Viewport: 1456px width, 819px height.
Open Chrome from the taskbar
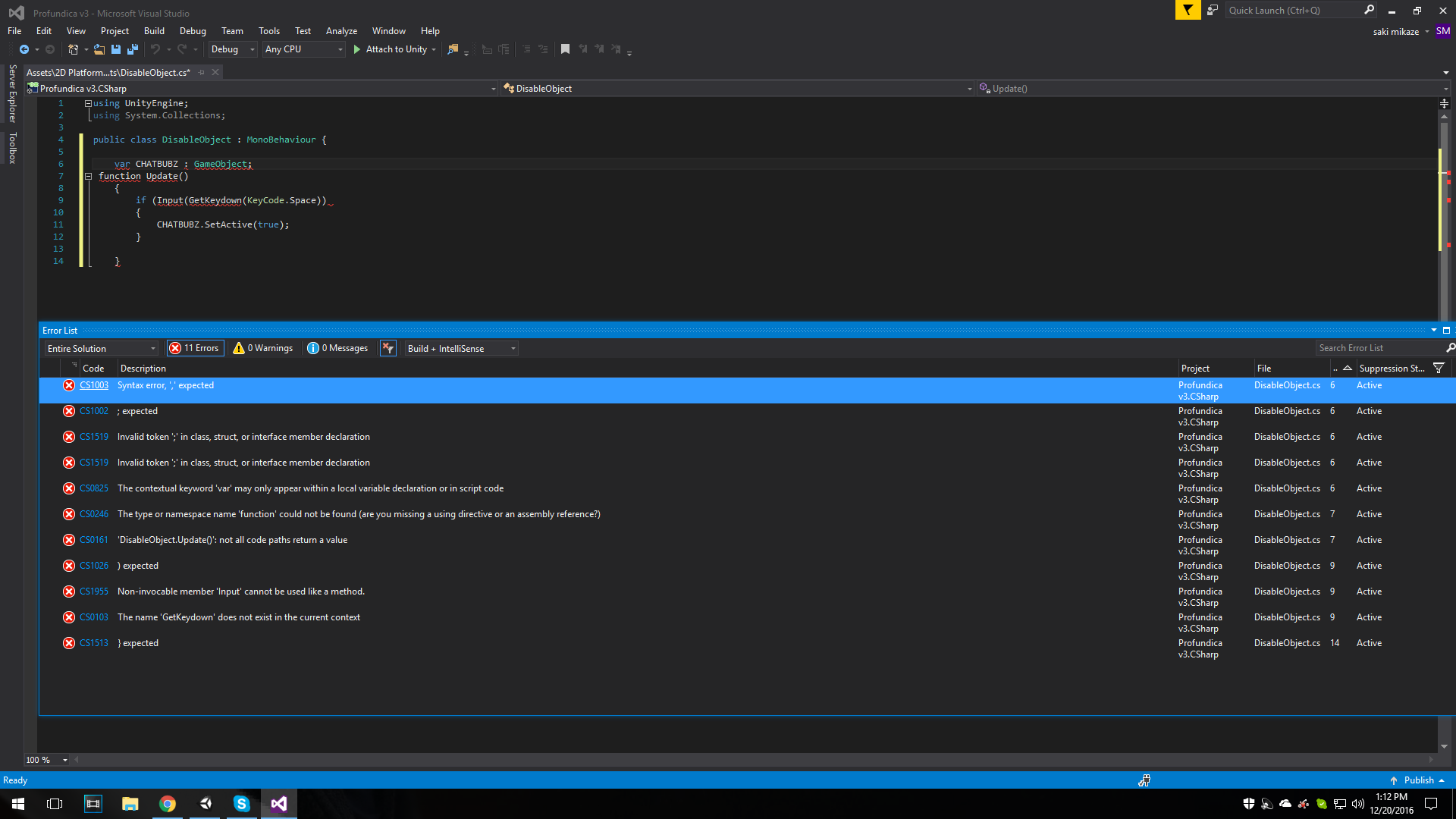[x=168, y=804]
